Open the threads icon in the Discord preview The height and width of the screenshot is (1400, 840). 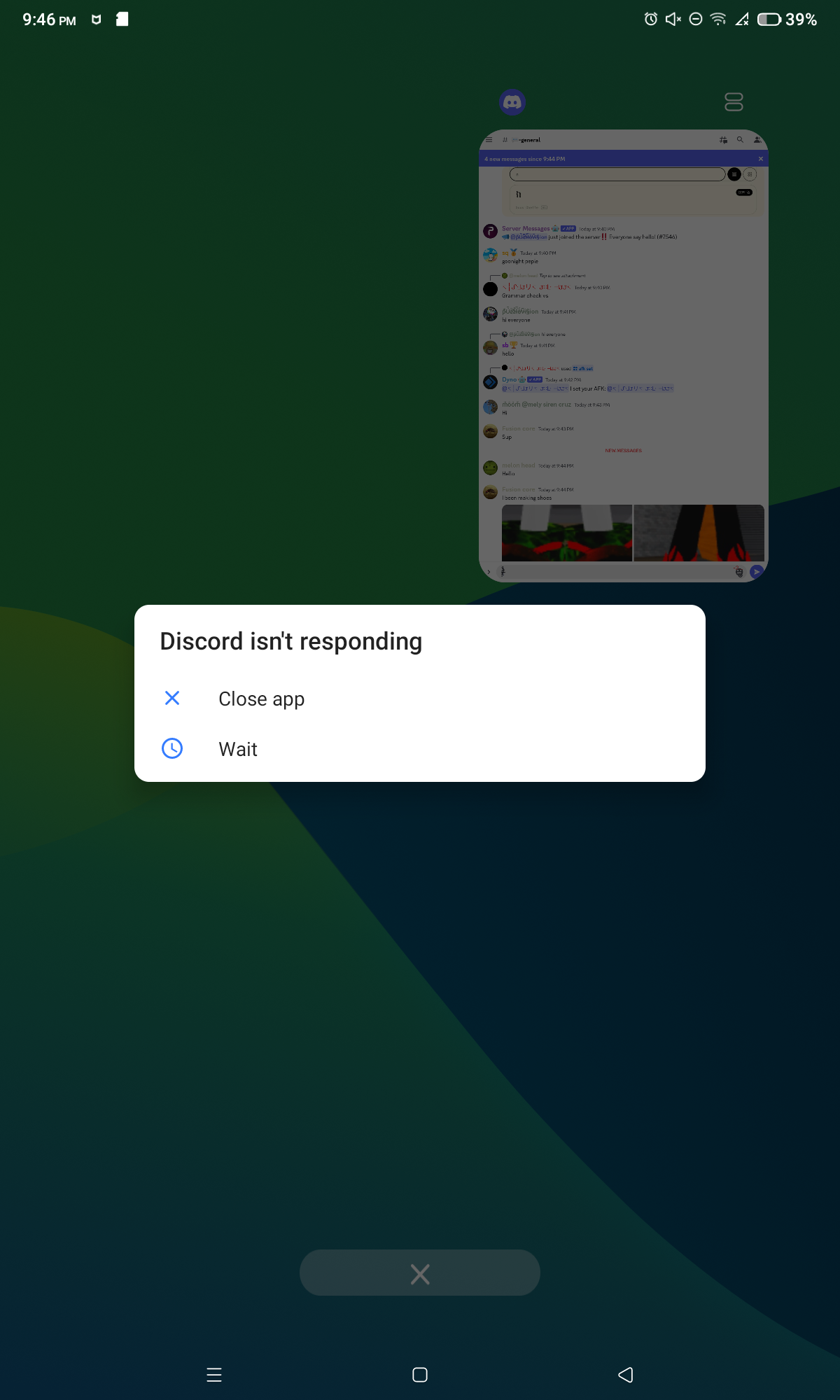pos(723,140)
